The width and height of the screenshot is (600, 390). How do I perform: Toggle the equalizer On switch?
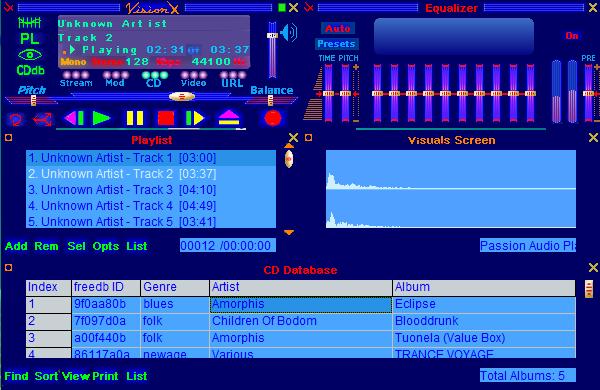[572, 36]
